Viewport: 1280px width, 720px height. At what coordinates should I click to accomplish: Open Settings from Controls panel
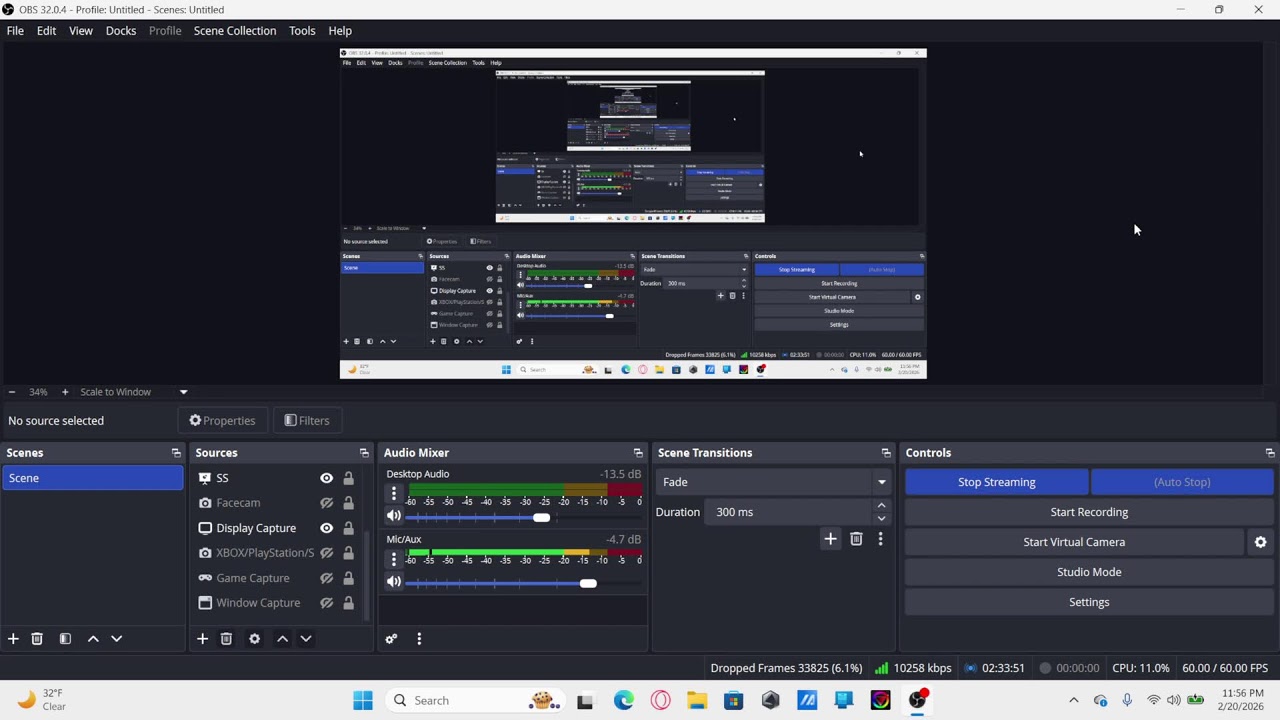(1089, 602)
